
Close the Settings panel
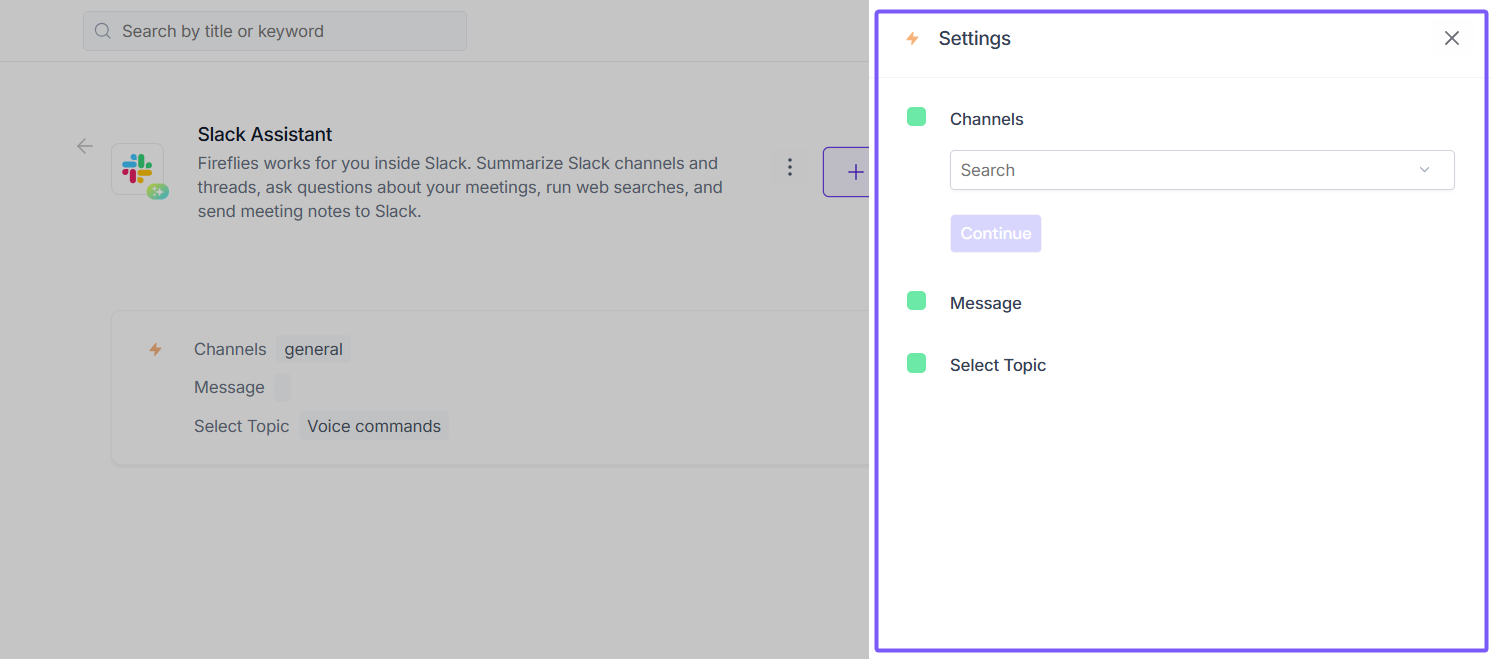1451,38
